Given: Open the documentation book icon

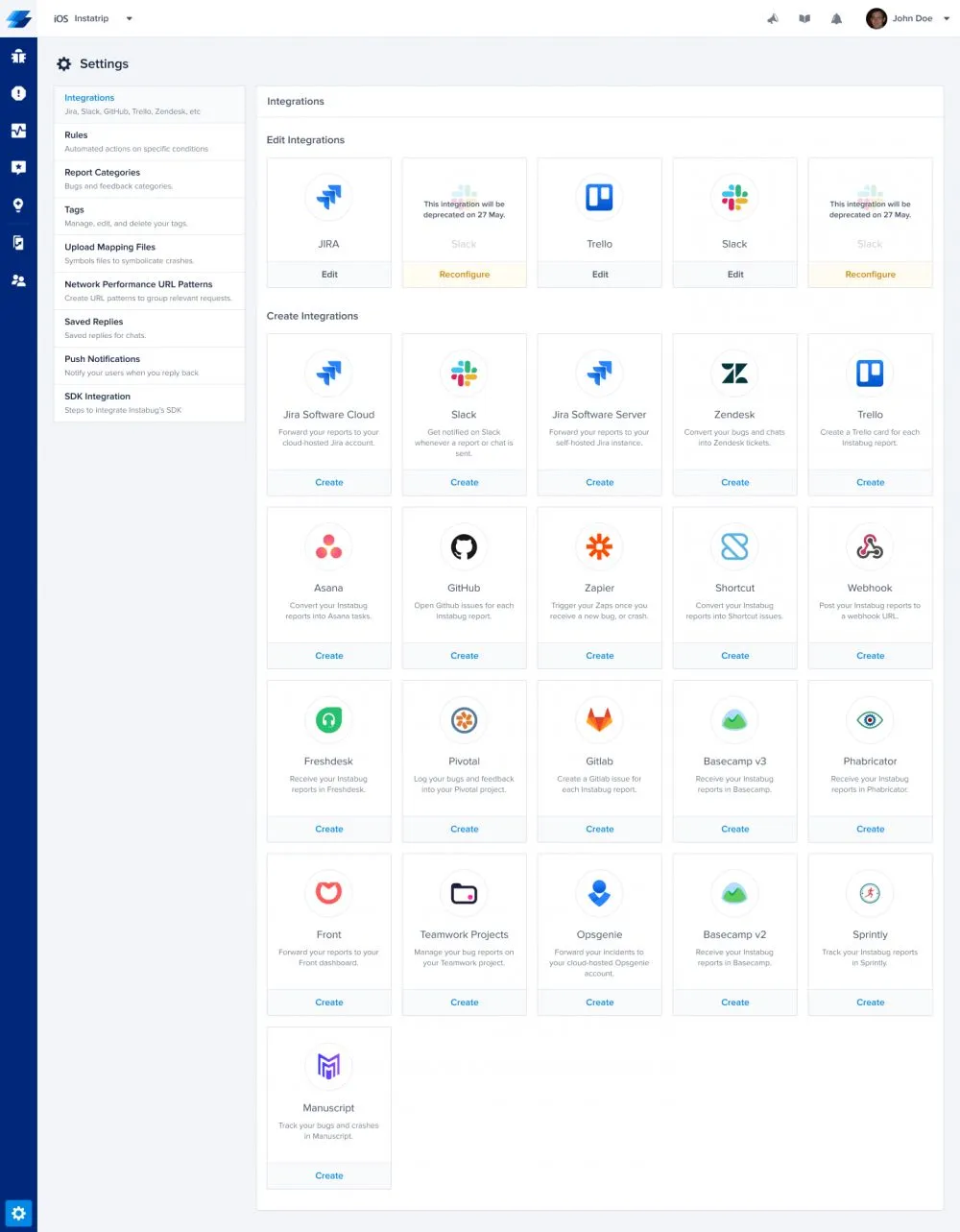Looking at the screenshot, I should (x=804, y=18).
